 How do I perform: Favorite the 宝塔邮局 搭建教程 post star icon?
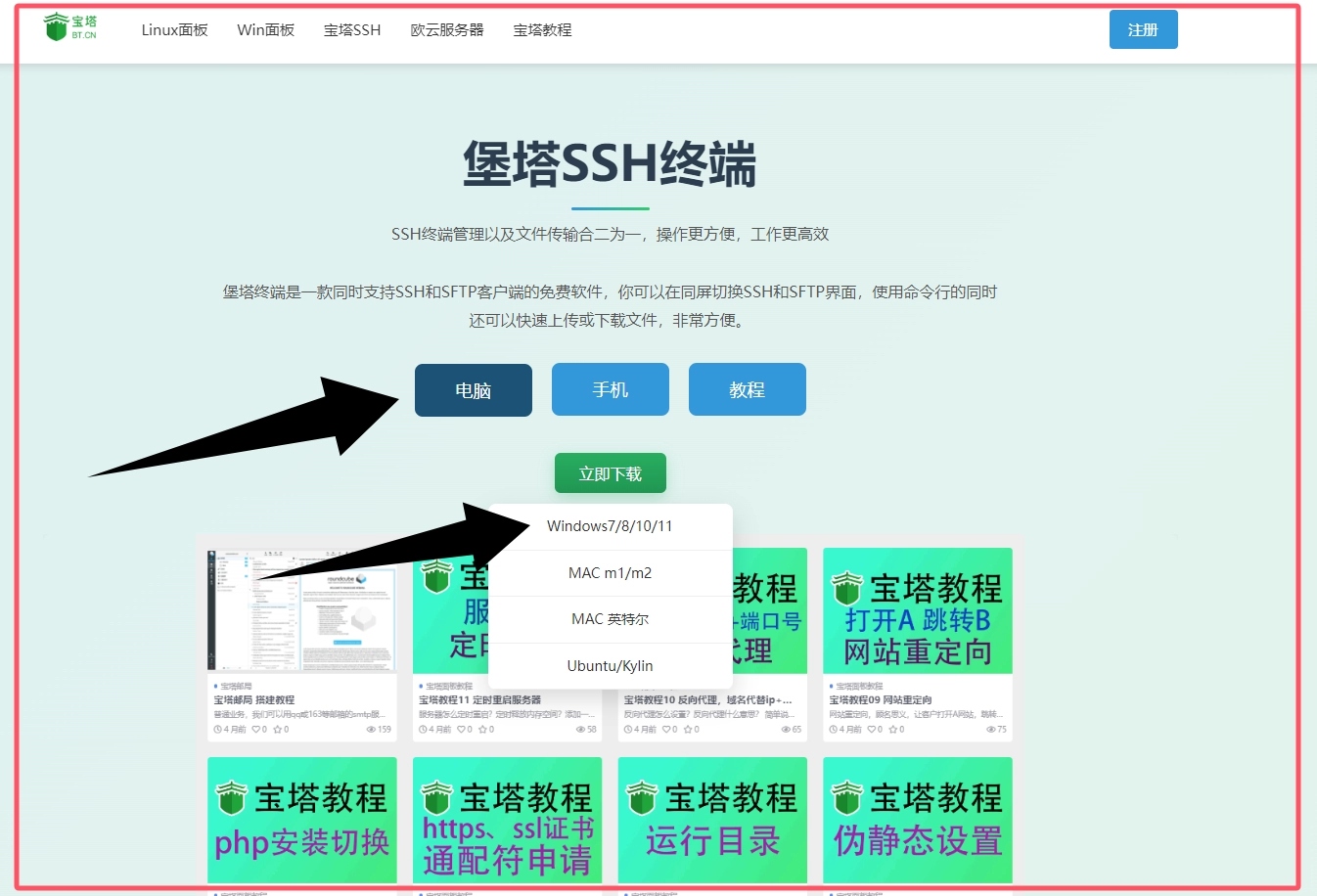tap(278, 730)
